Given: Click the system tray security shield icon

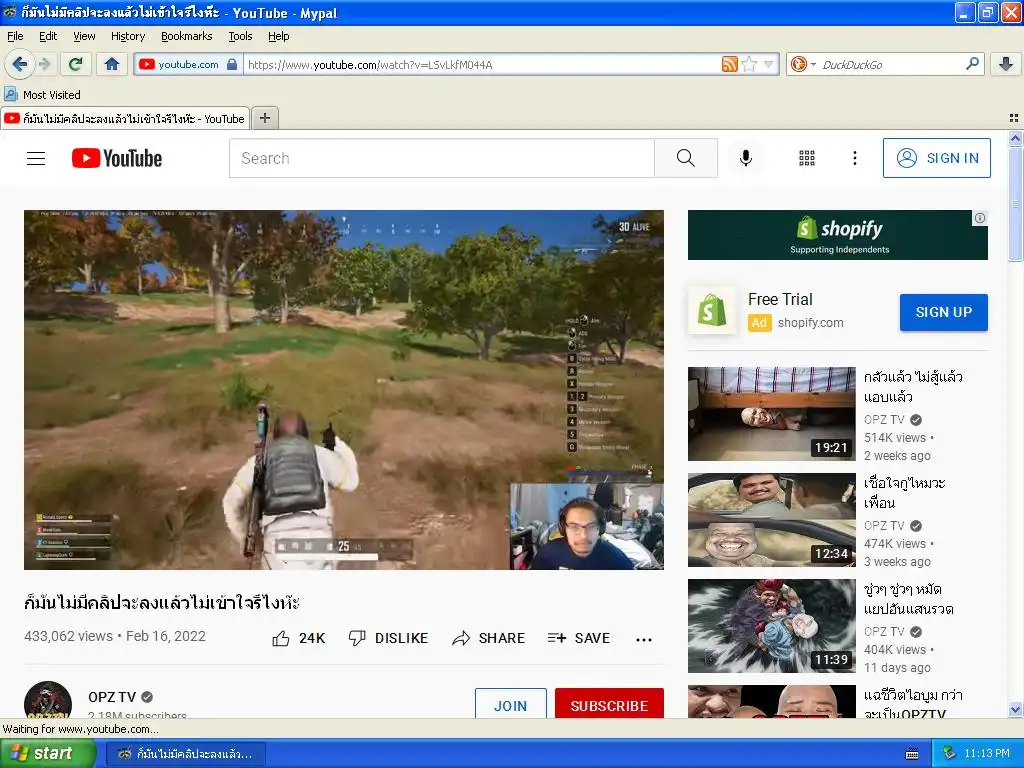Looking at the screenshot, I should [x=949, y=753].
